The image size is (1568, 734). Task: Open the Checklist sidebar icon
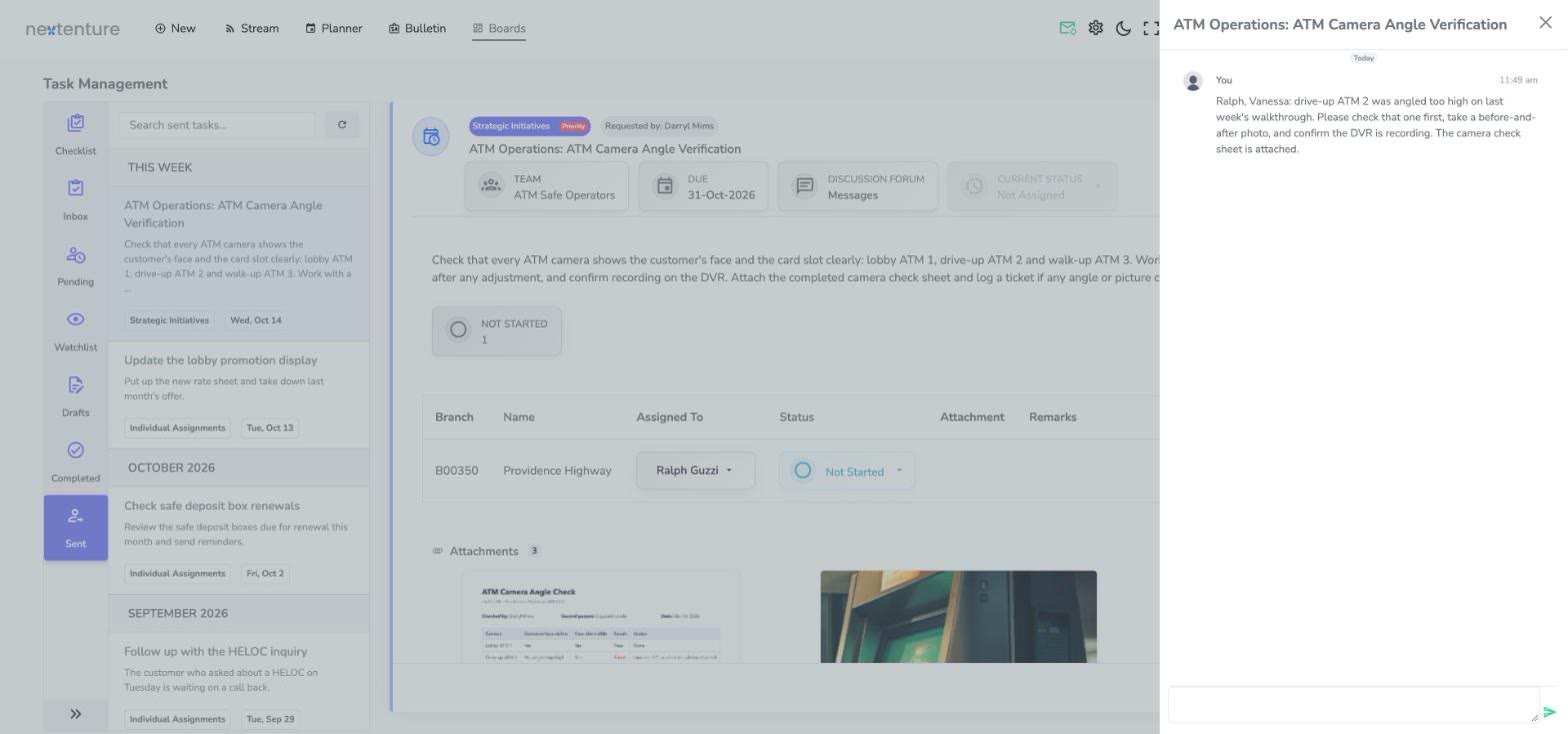(x=75, y=124)
